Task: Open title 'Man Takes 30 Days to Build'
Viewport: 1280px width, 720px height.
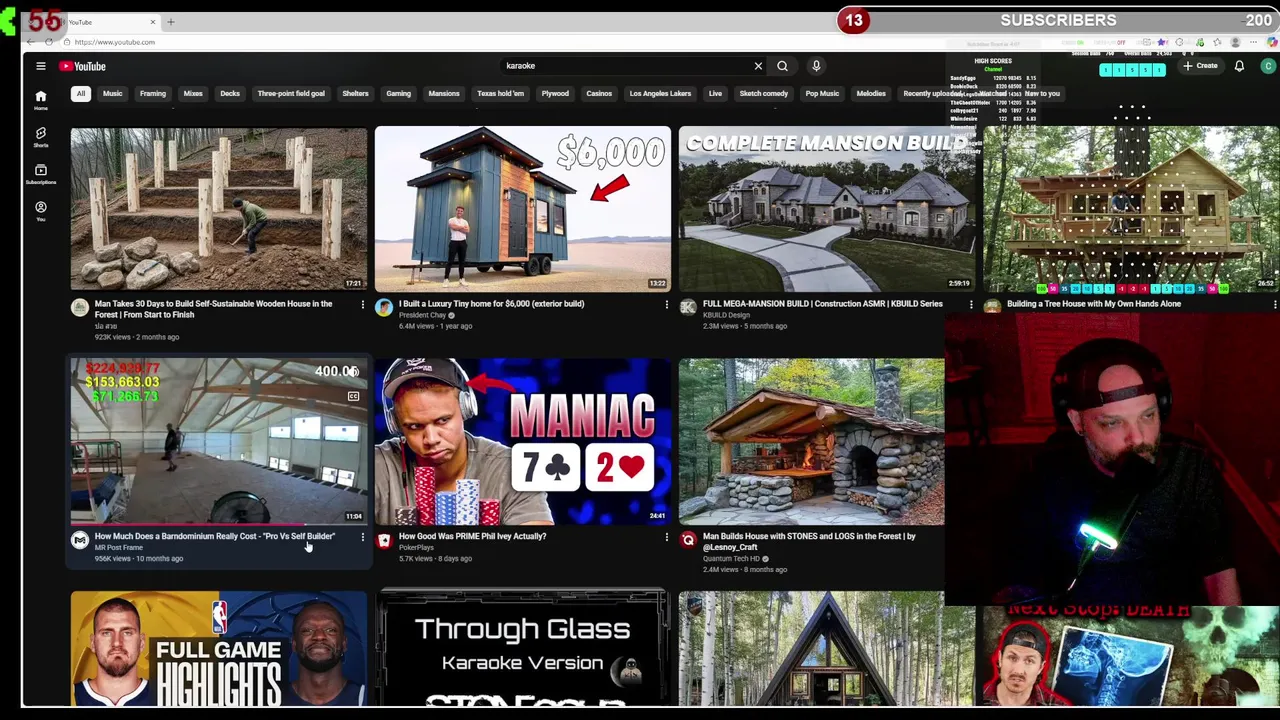Action: click(213, 309)
